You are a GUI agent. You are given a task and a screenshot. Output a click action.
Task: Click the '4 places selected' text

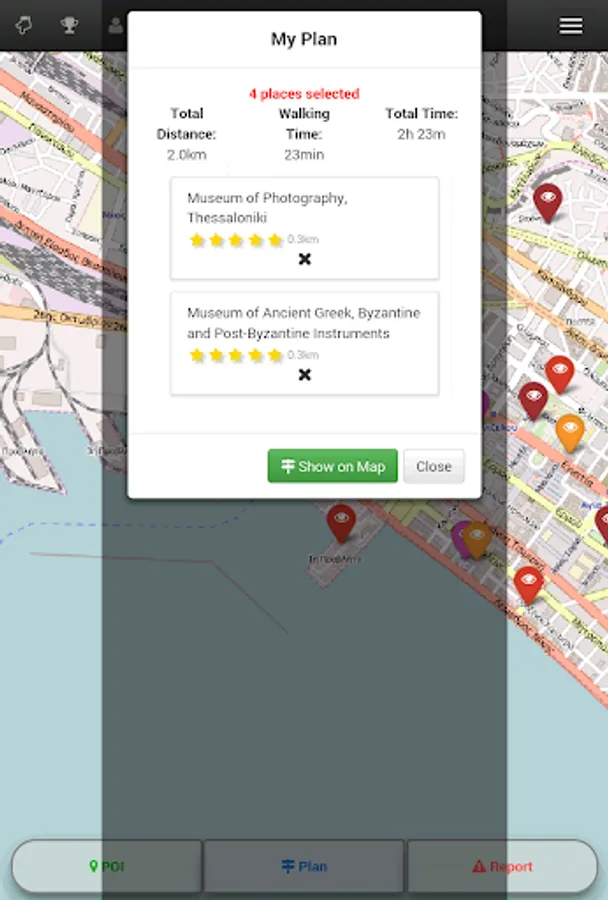click(x=304, y=94)
